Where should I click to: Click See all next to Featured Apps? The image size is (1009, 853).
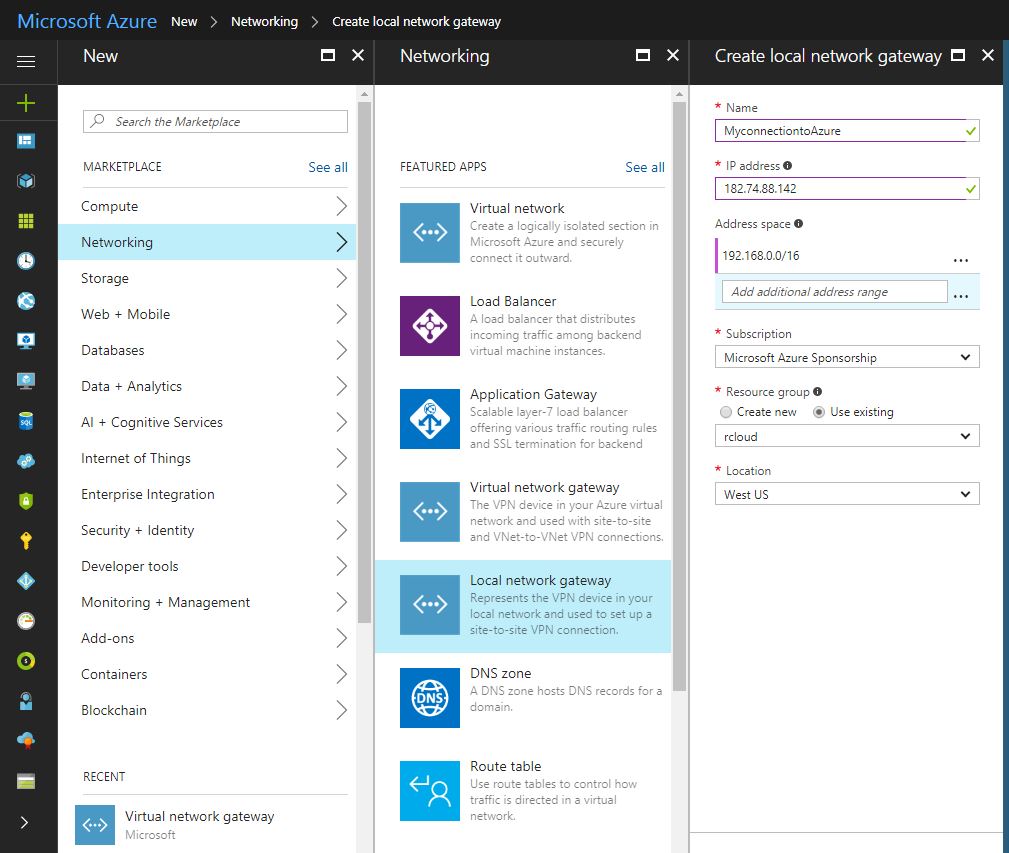point(644,167)
